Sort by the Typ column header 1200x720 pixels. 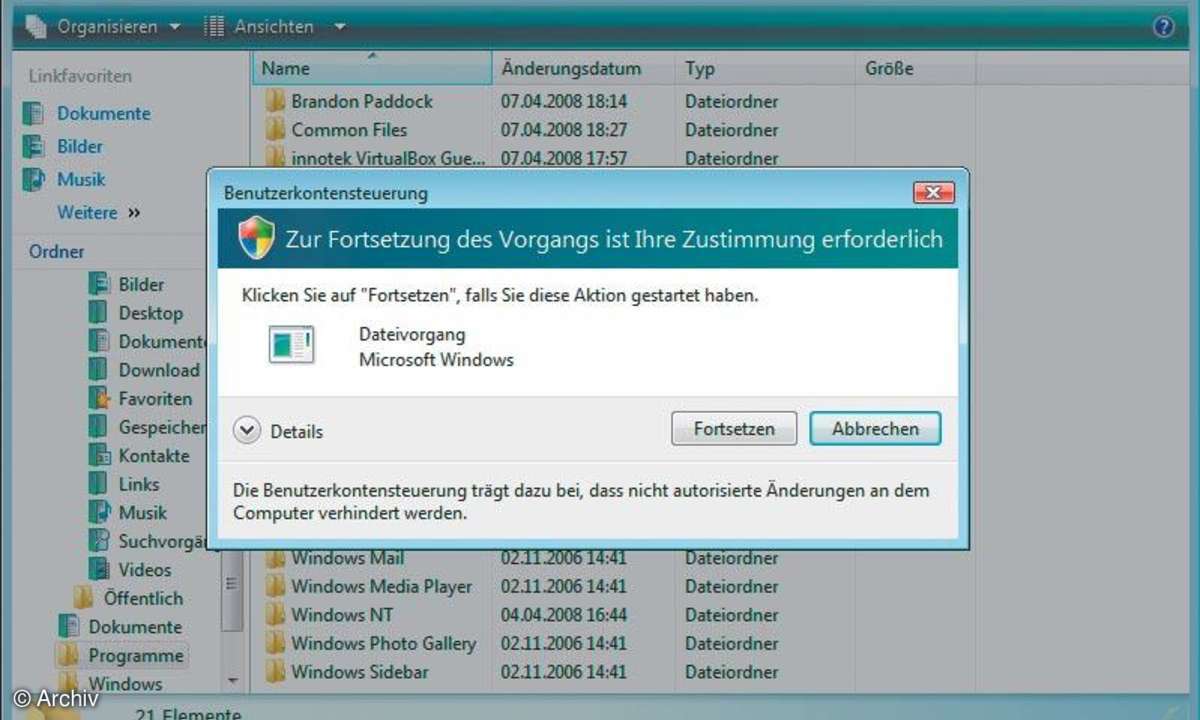coord(765,69)
